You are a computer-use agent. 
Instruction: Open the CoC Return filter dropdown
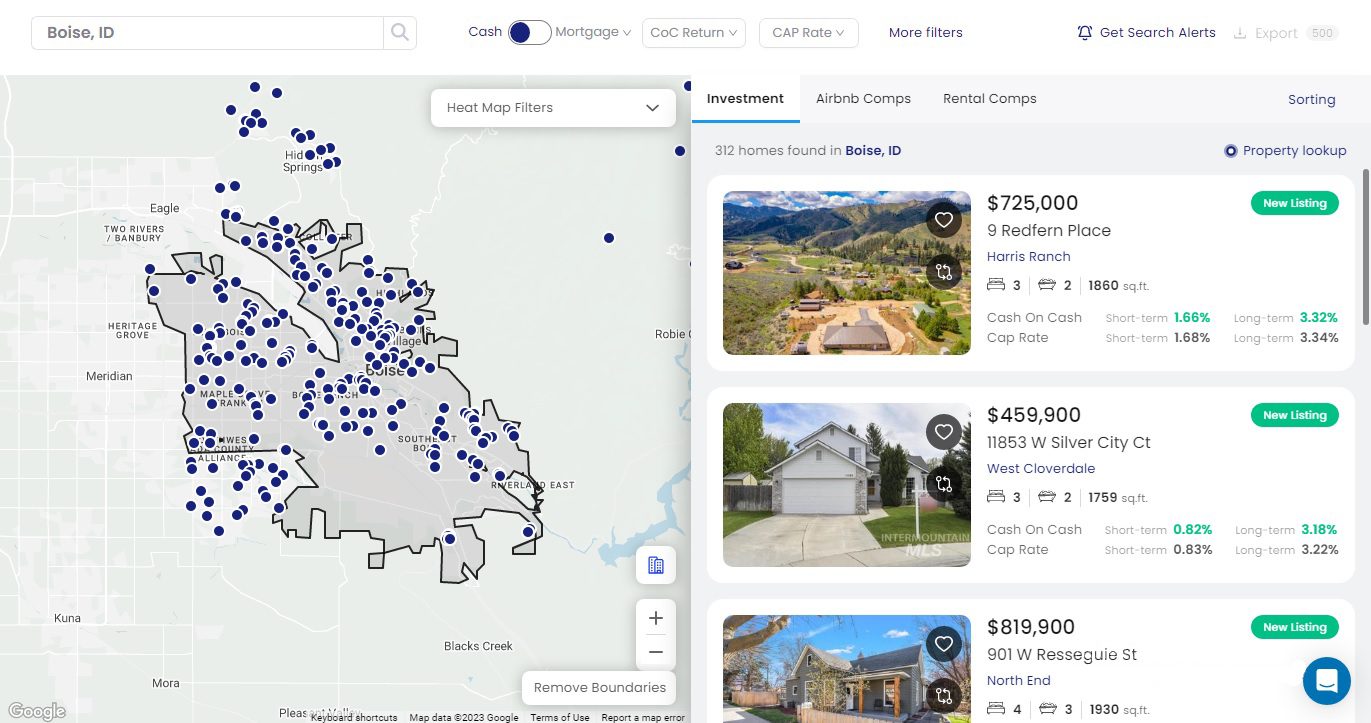pyautogui.click(x=693, y=32)
